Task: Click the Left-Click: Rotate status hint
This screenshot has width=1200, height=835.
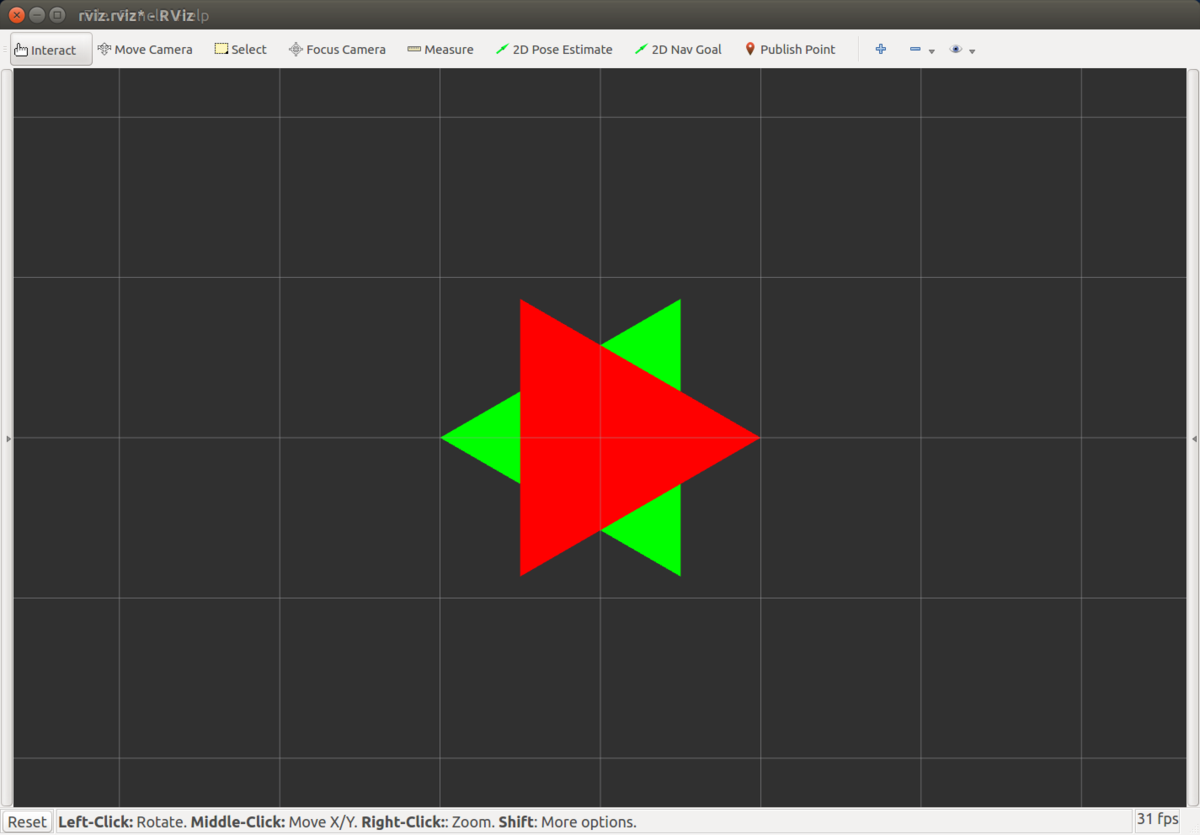Action: point(122,822)
